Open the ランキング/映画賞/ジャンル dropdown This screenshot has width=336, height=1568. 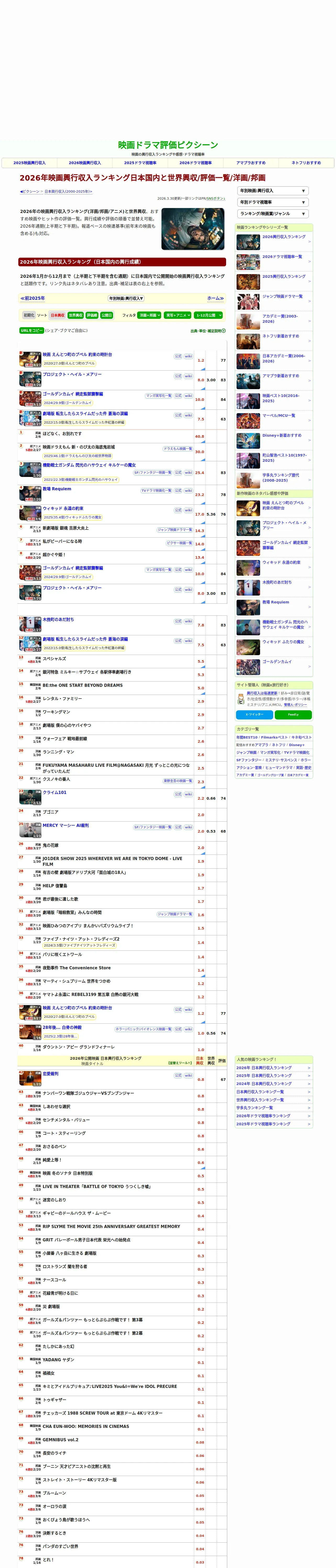pos(273,214)
